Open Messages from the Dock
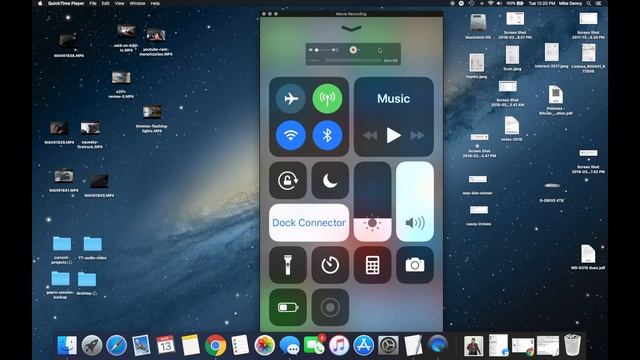This screenshot has width=640, height=360. [289, 345]
